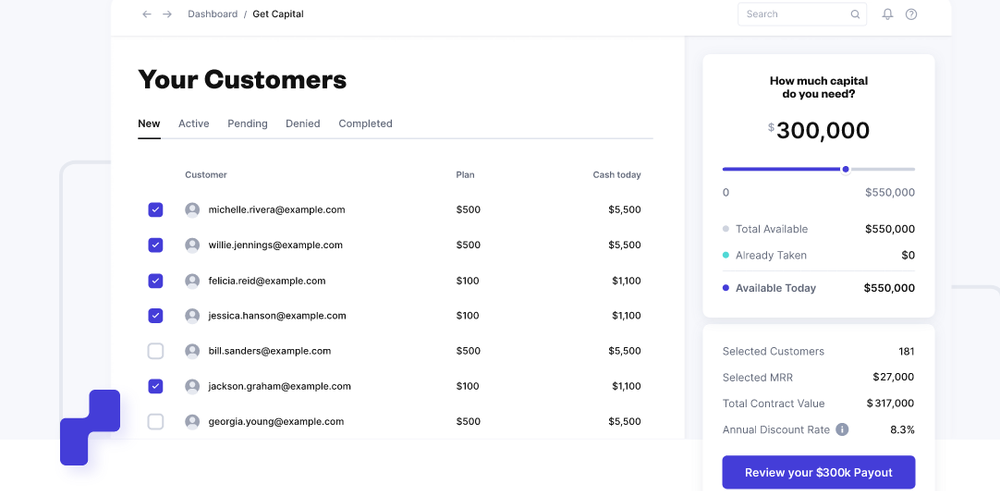This screenshot has width=1000, height=491.
Task: Click the search magnifier icon
Action: point(855,14)
